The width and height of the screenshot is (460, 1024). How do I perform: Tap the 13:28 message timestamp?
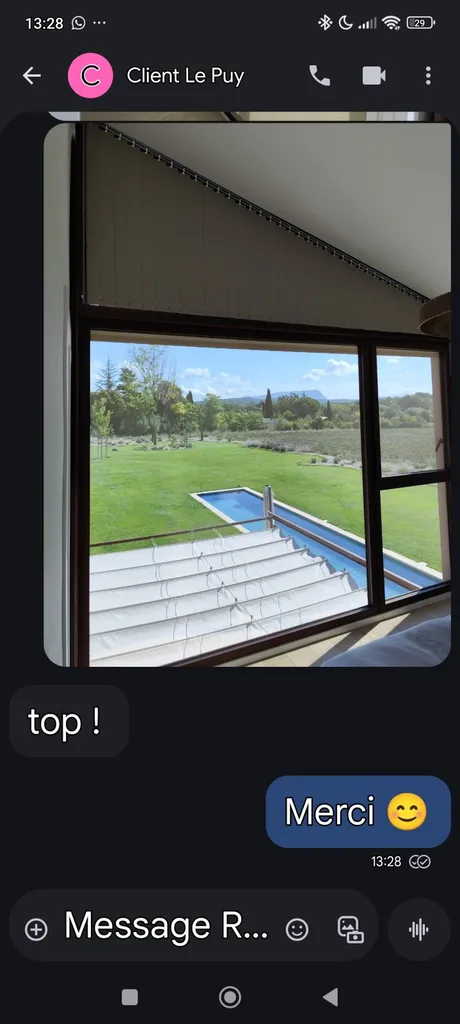tap(386, 862)
